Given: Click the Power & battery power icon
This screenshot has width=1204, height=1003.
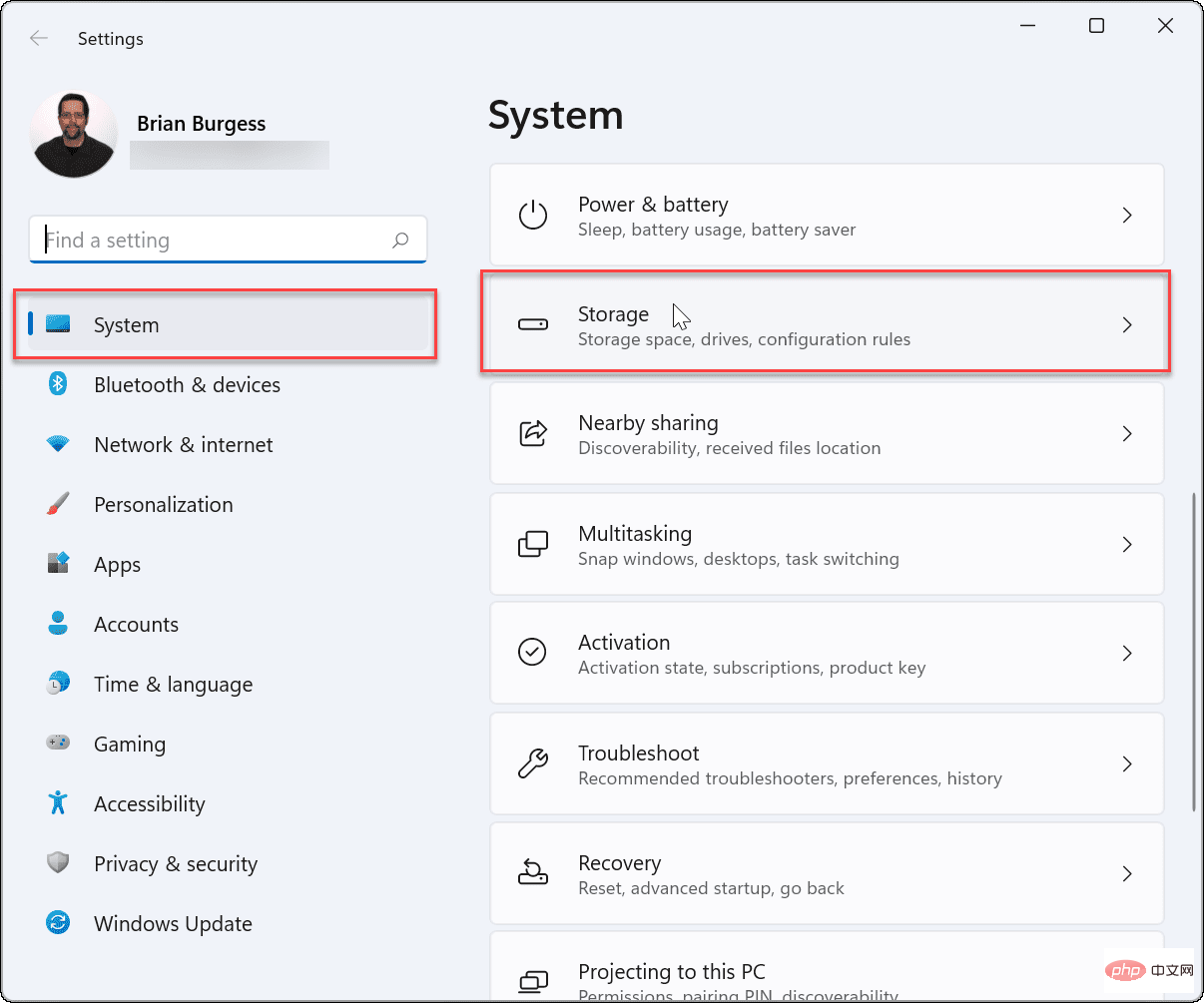Looking at the screenshot, I should pos(533,216).
